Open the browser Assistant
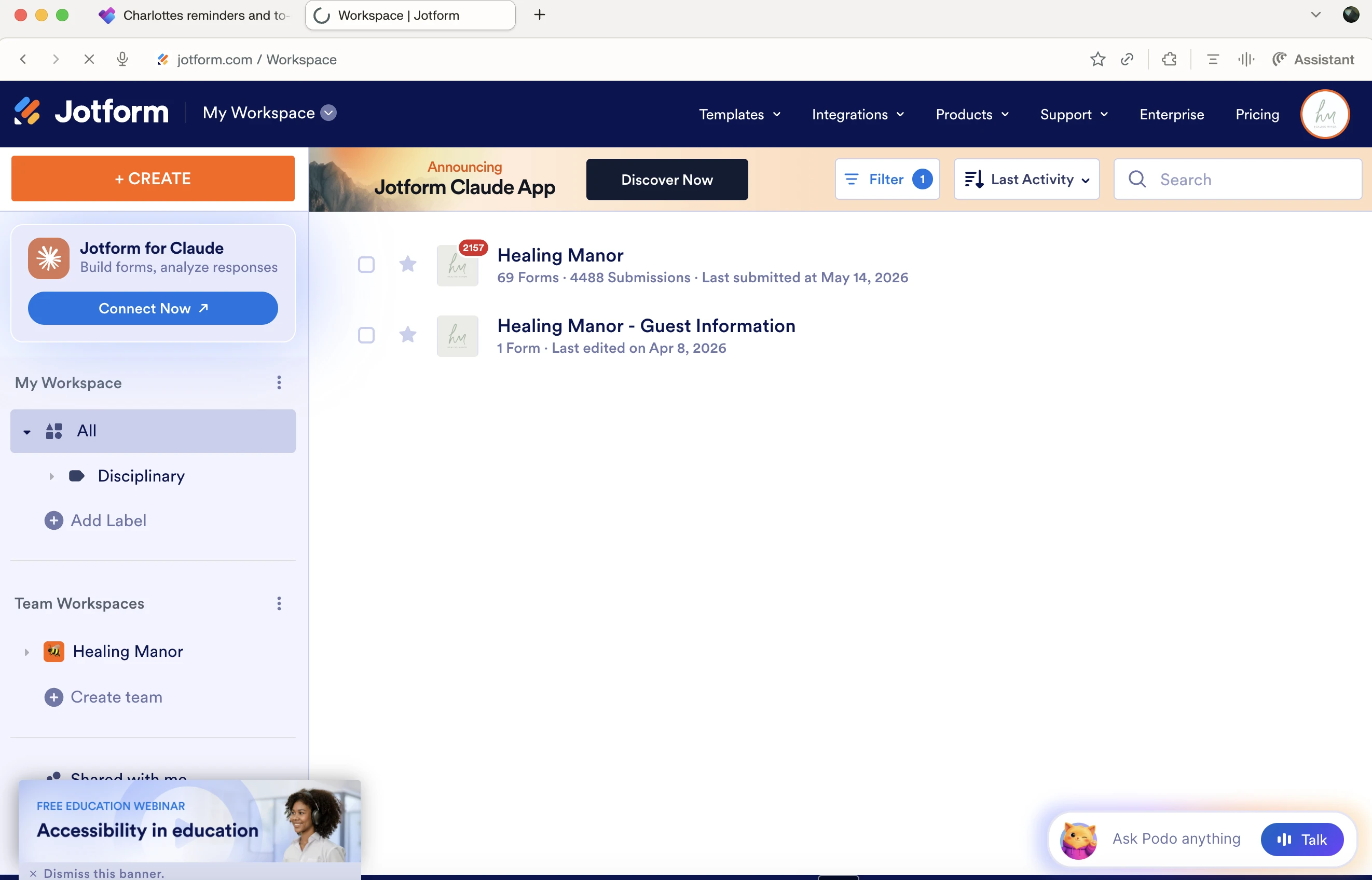This screenshot has width=1372, height=880. click(x=1313, y=59)
